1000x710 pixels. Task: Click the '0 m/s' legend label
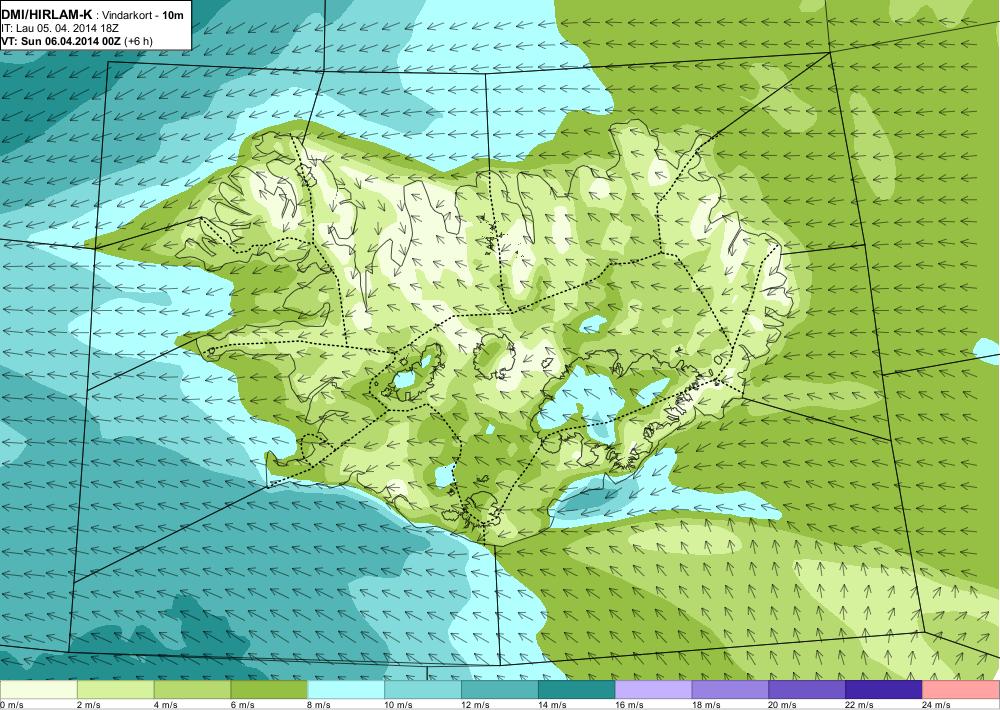pyautogui.click(x=12, y=705)
